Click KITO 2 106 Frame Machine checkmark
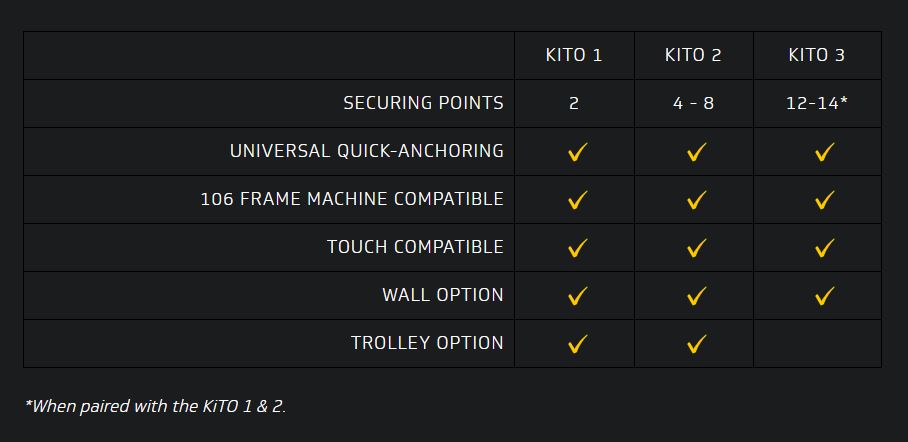 pos(697,200)
